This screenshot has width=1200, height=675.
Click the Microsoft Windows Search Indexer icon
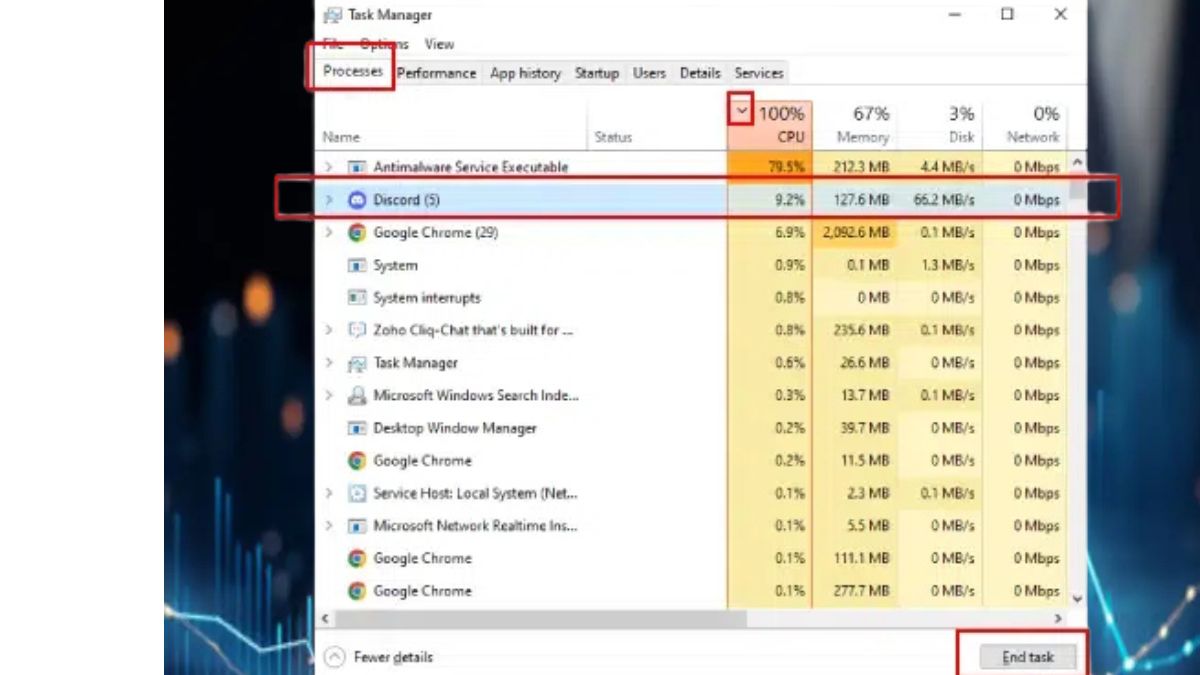pyautogui.click(x=357, y=396)
